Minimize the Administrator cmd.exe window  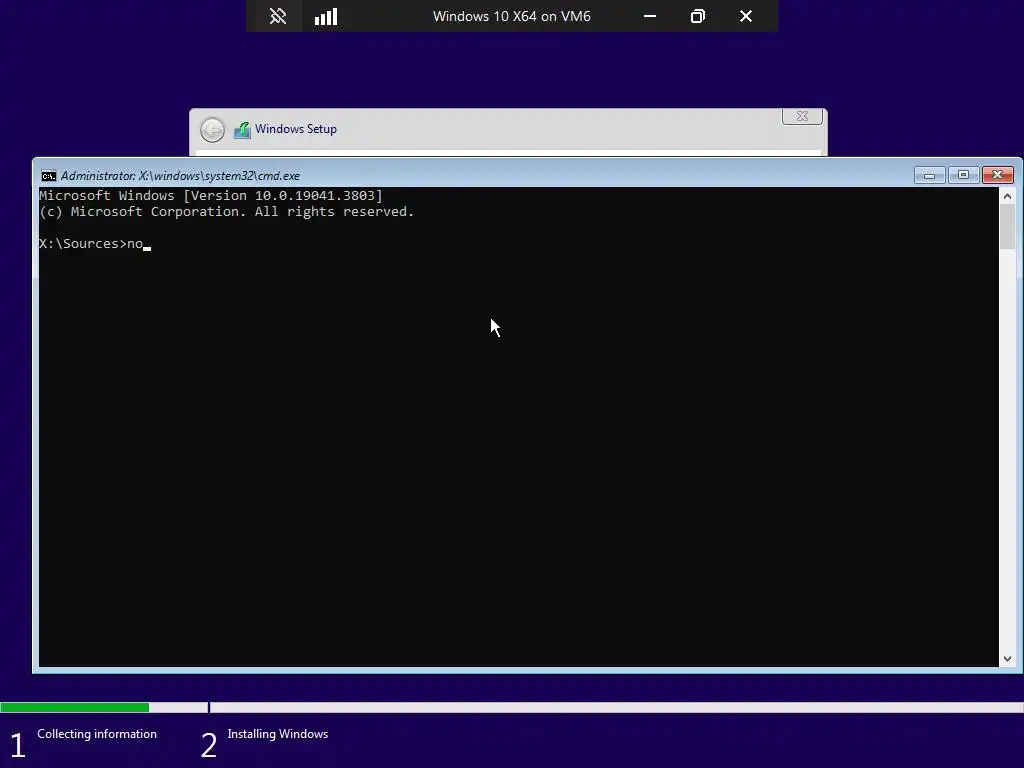[929, 175]
